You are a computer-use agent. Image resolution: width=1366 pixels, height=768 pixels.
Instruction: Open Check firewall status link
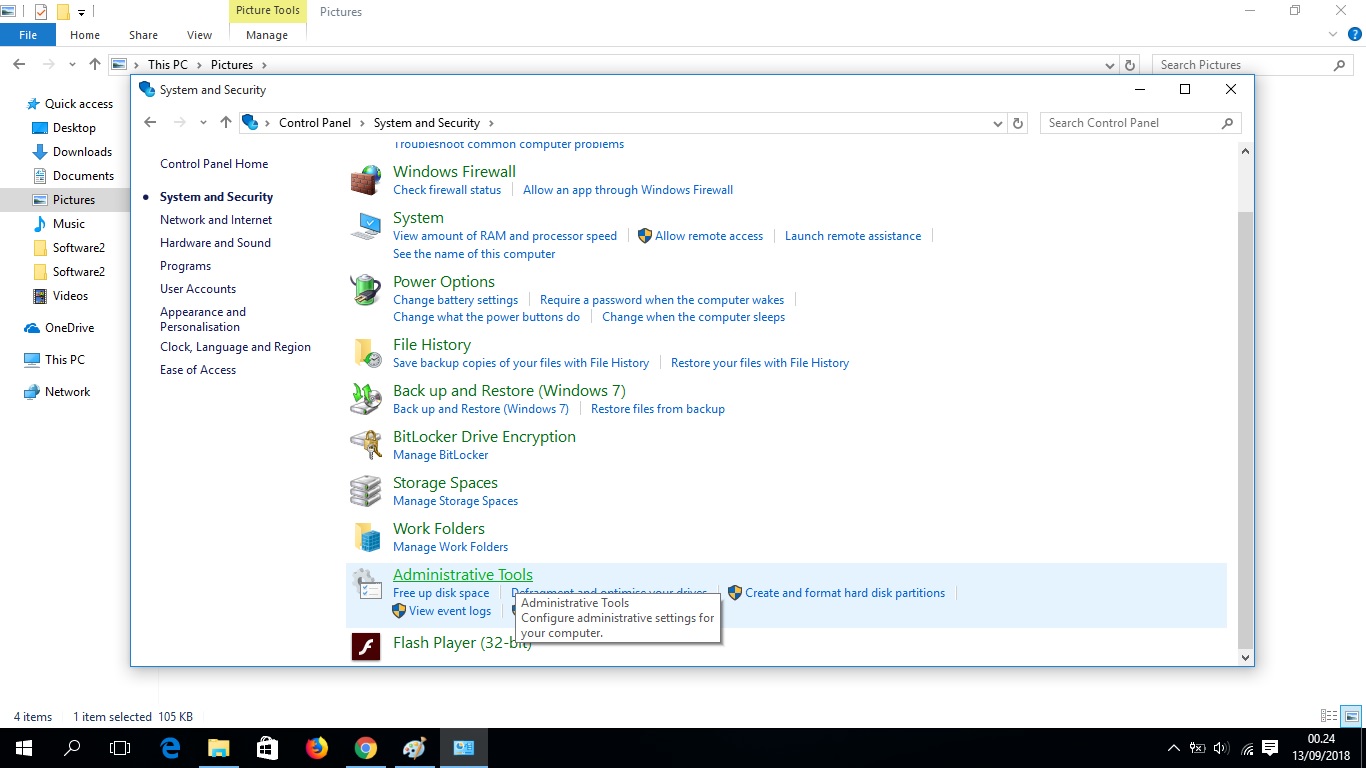(x=447, y=190)
